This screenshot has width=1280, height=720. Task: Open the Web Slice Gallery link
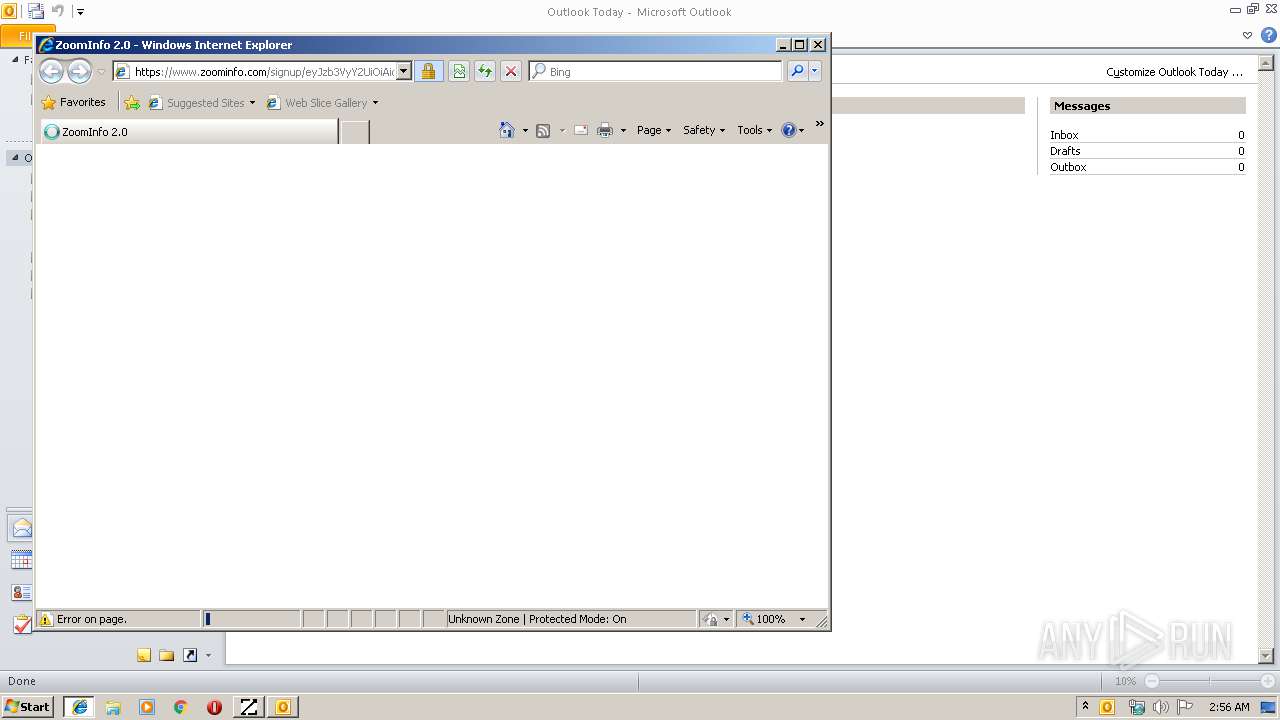pos(317,102)
